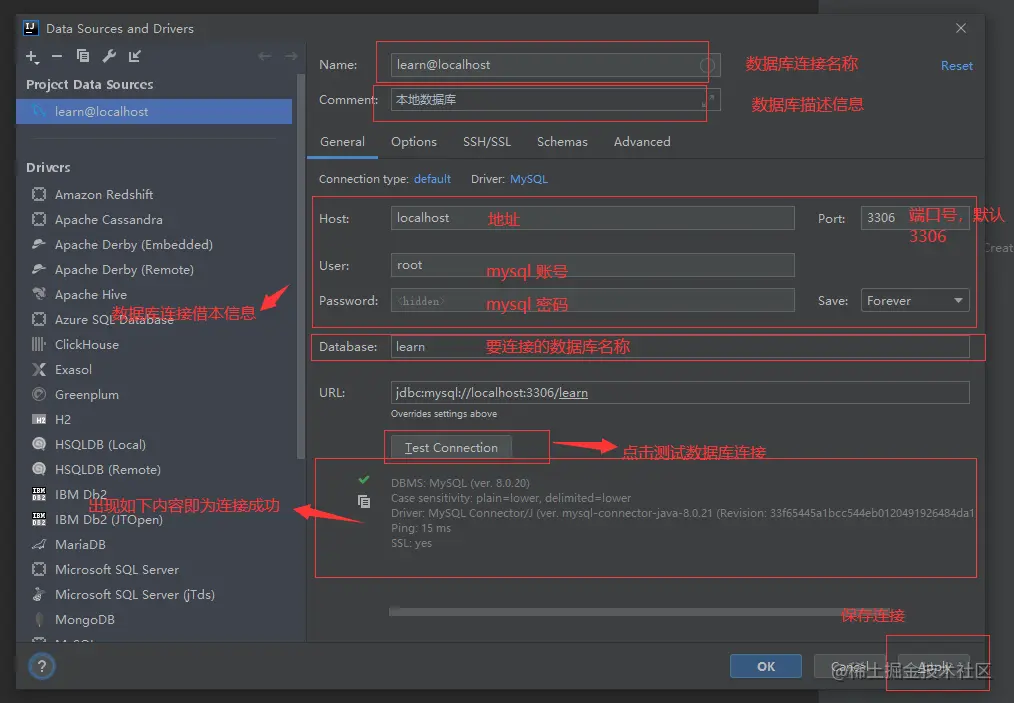The width and height of the screenshot is (1014, 703).
Task: Open help with question mark button
Action: click(x=42, y=666)
